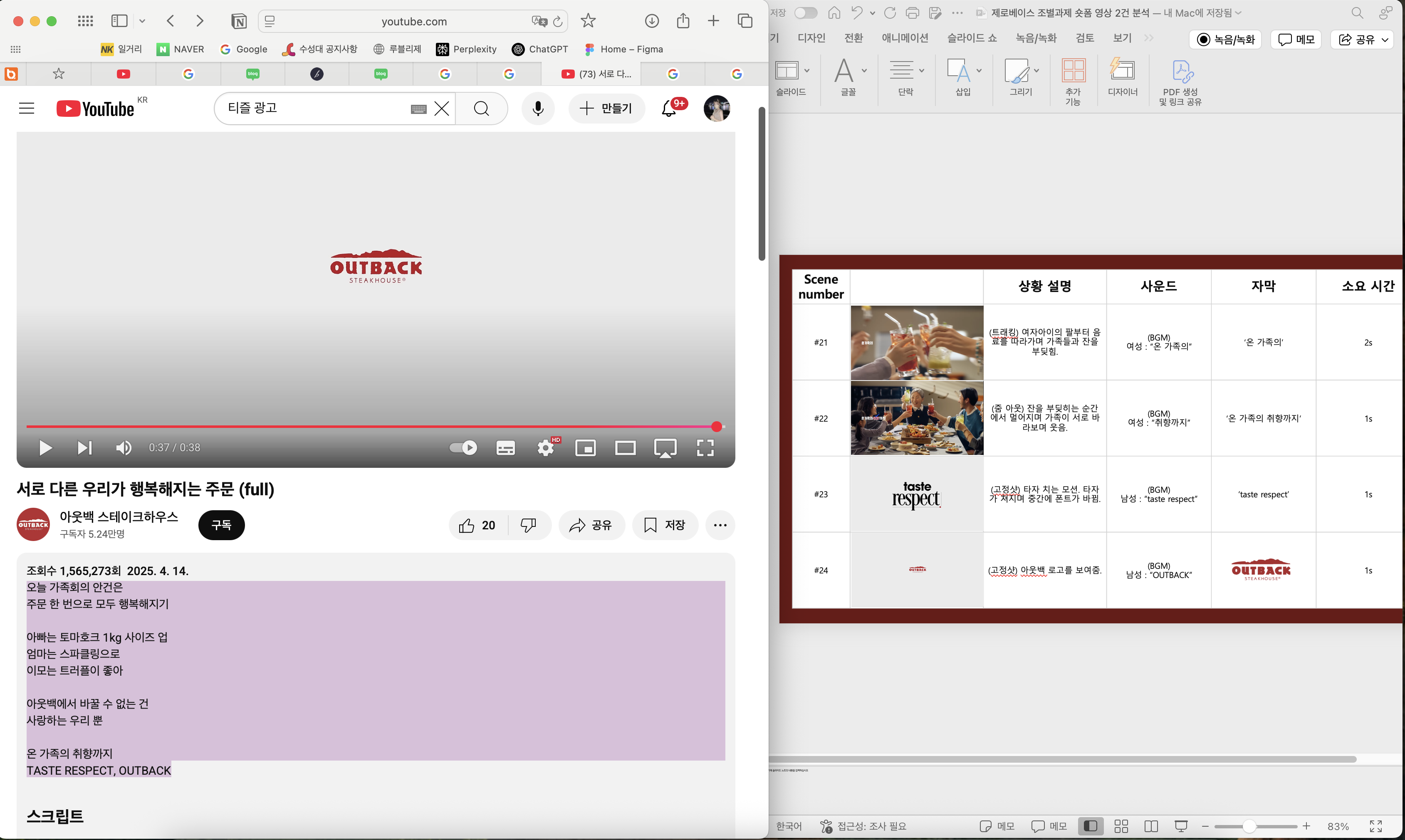The image size is (1405, 840).
Task: Open more actions ellipsis under video
Action: (x=720, y=525)
